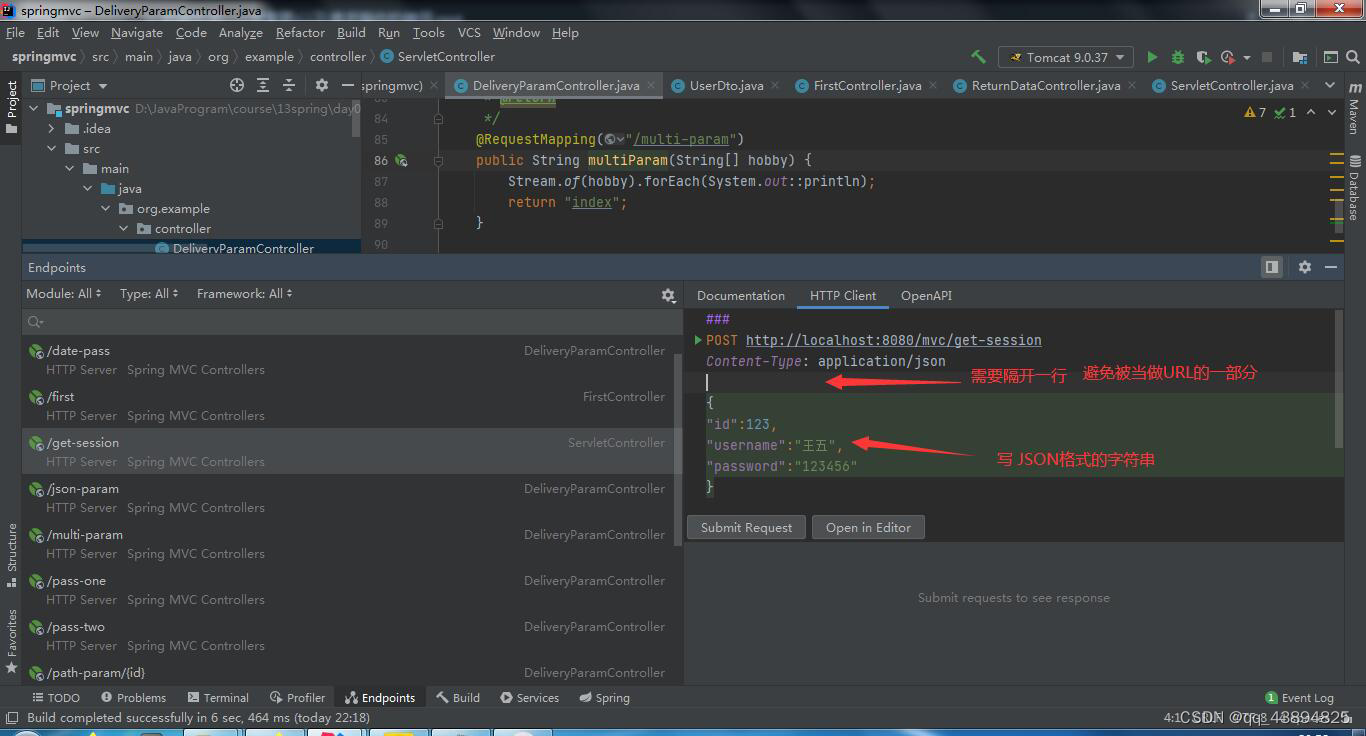Viewport: 1366px width, 736px height.
Task: Collapse the org.example package in Project tree
Action: [105, 208]
